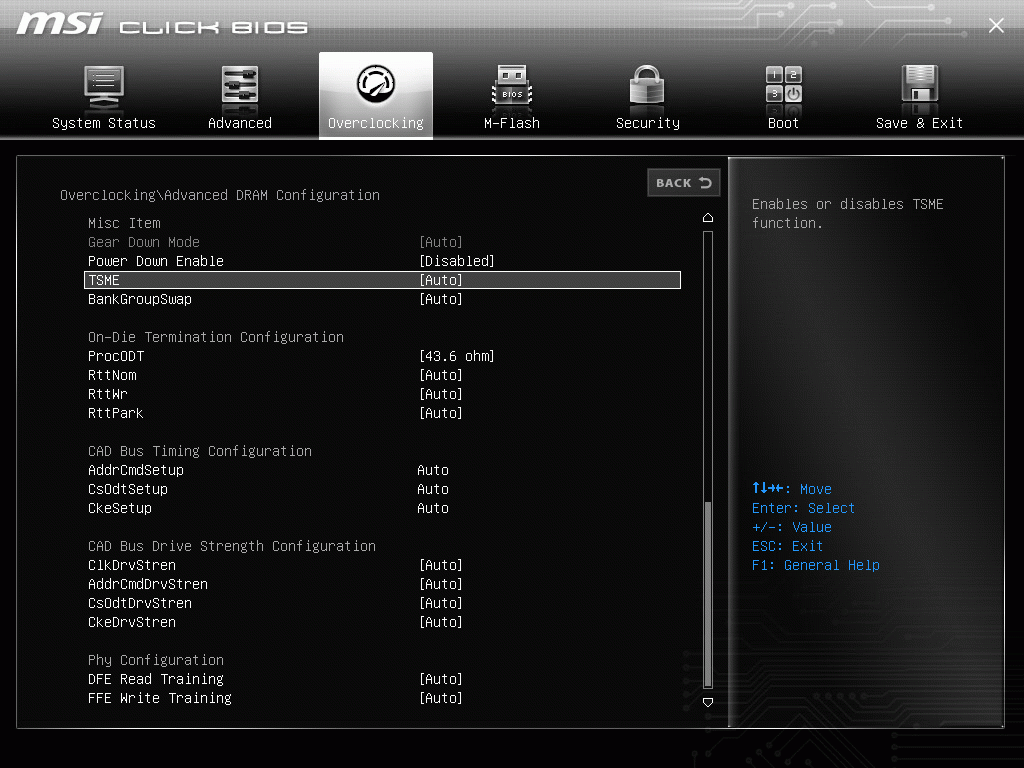Open RttWr [Auto] value selector
Viewport: 1024px width, 768px height.
441,394
